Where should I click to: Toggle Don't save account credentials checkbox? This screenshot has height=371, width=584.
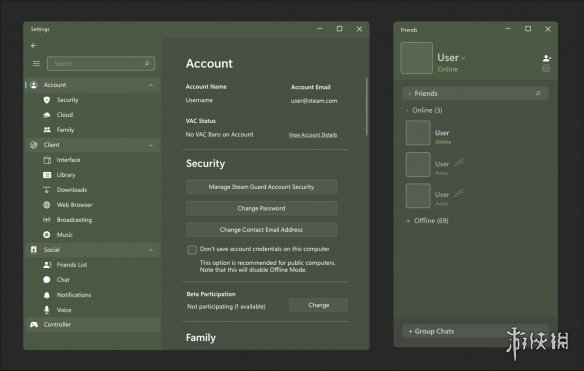tap(192, 250)
